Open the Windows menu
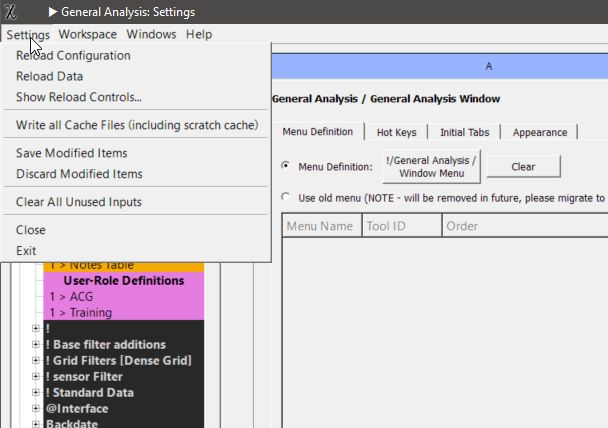The width and height of the screenshot is (608, 428). (151, 34)
